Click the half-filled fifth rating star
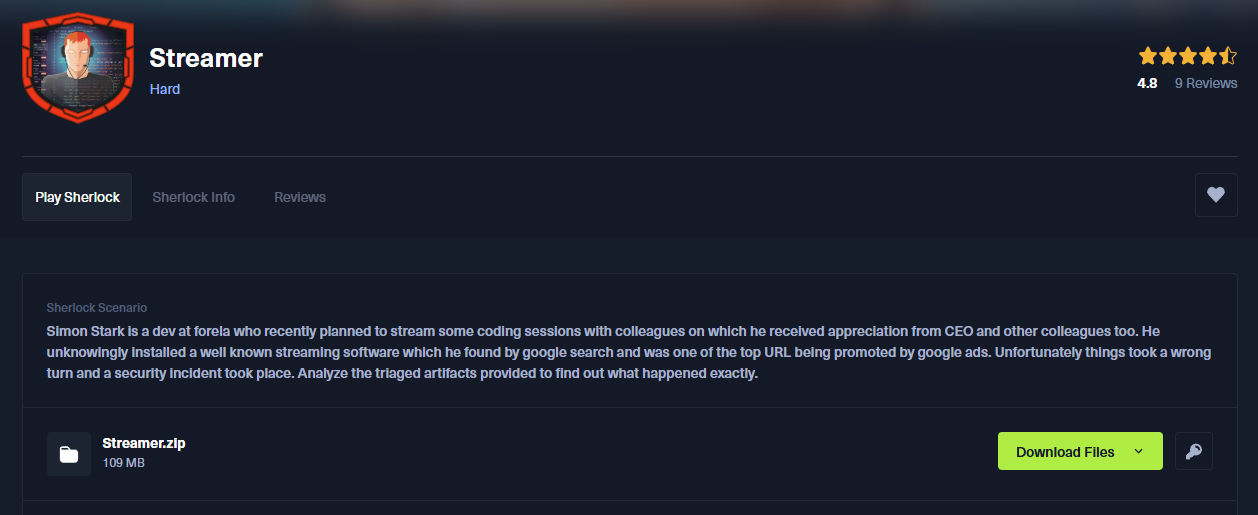Image resolution: width=1258 pixels, height=515 pixels. (x=1228, y=56)
